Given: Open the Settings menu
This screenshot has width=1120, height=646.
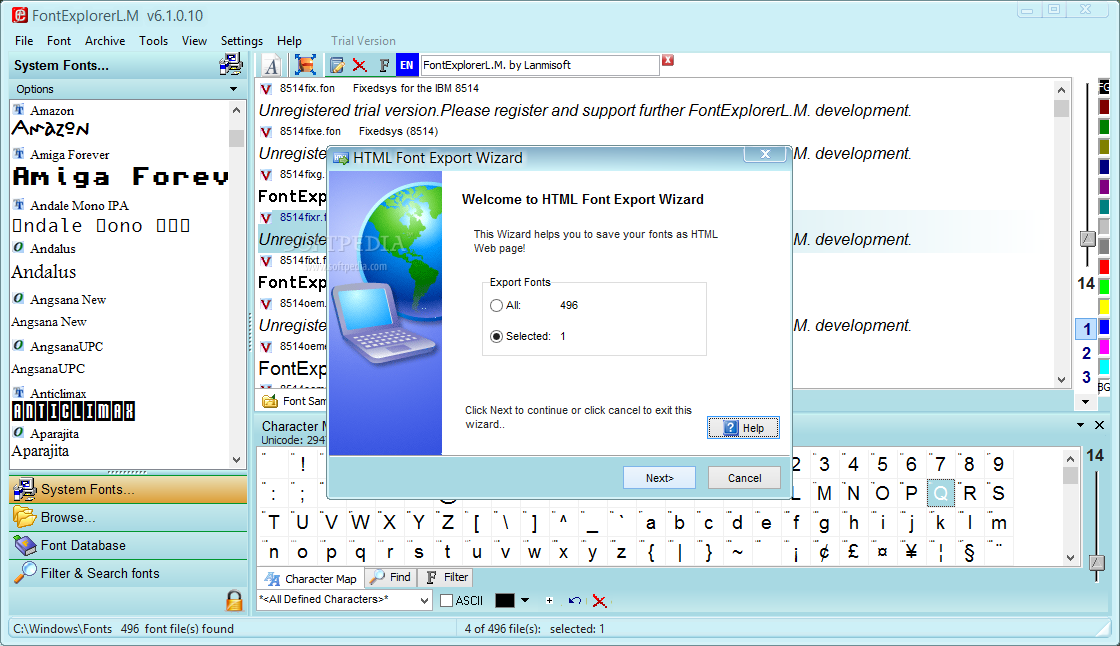Looking at the screenshot, I should click(241, 41).
